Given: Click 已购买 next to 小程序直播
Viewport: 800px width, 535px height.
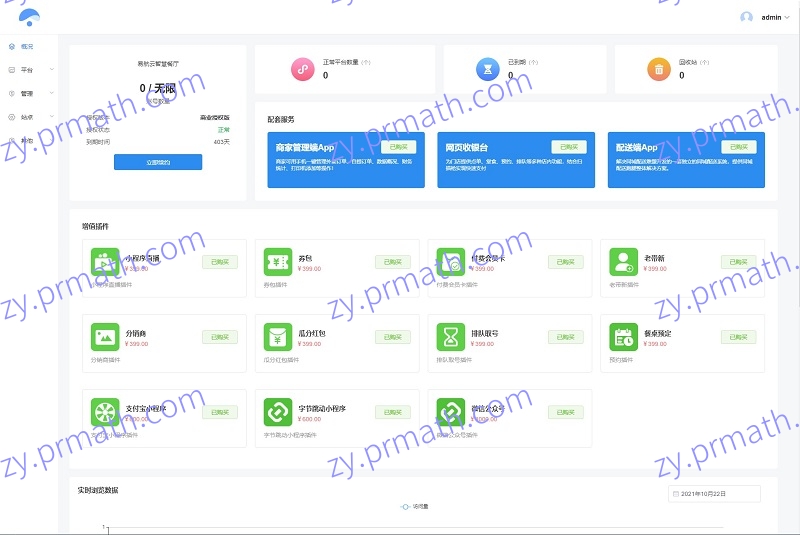Looking at the screenshot, I should click(x=220, y=262).
